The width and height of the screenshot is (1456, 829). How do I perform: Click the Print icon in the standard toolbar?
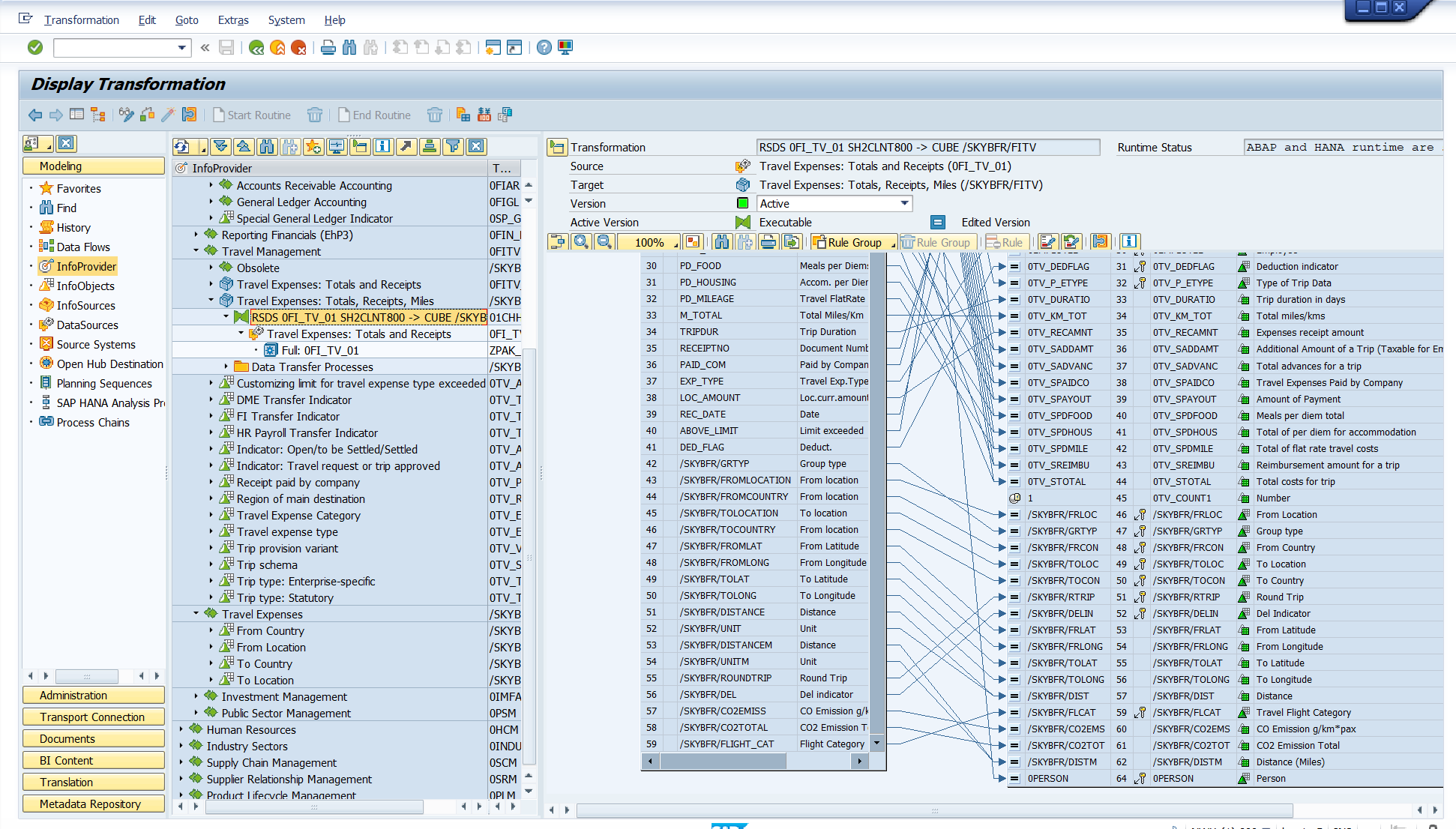[x=328, y=48]
